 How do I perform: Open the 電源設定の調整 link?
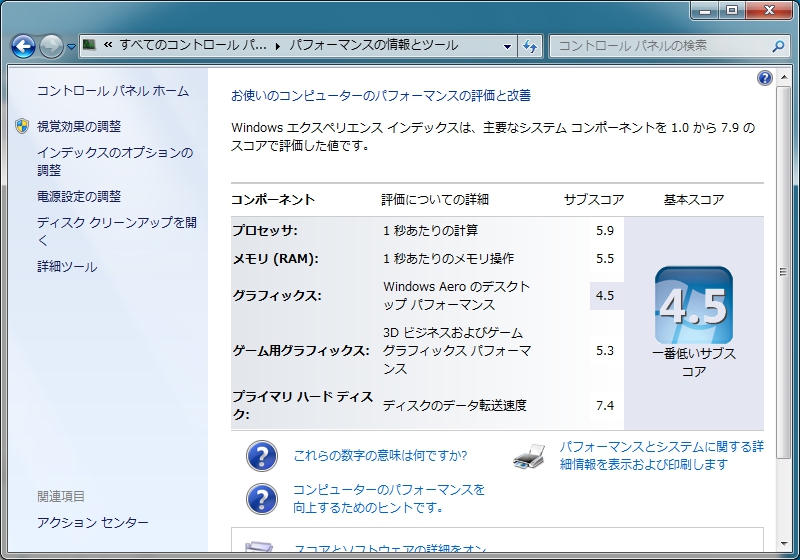79,196
